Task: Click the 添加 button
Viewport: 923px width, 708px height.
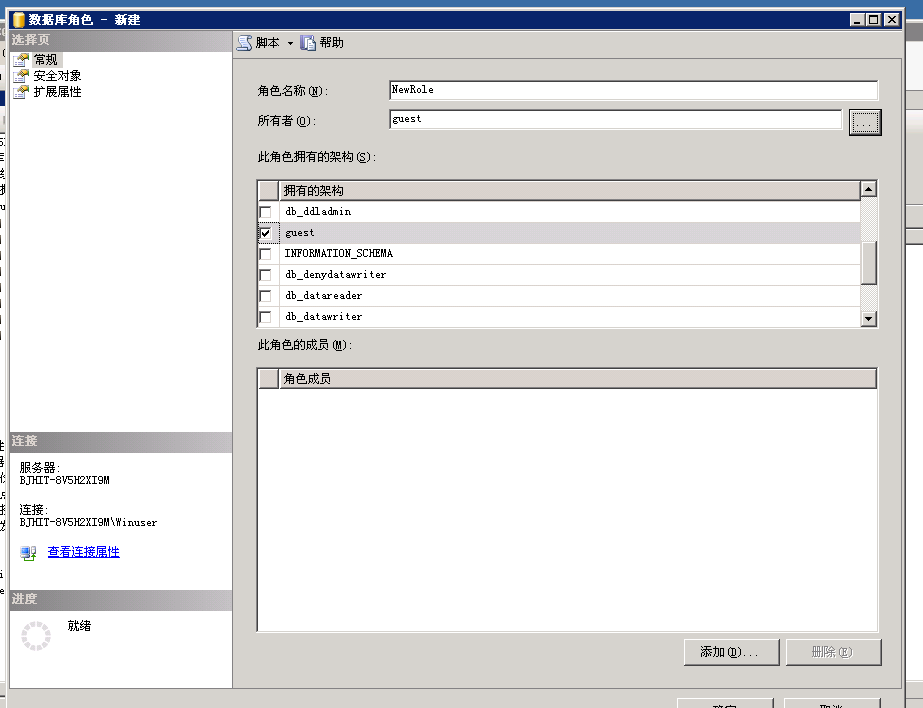Action: tap(732, 652)
